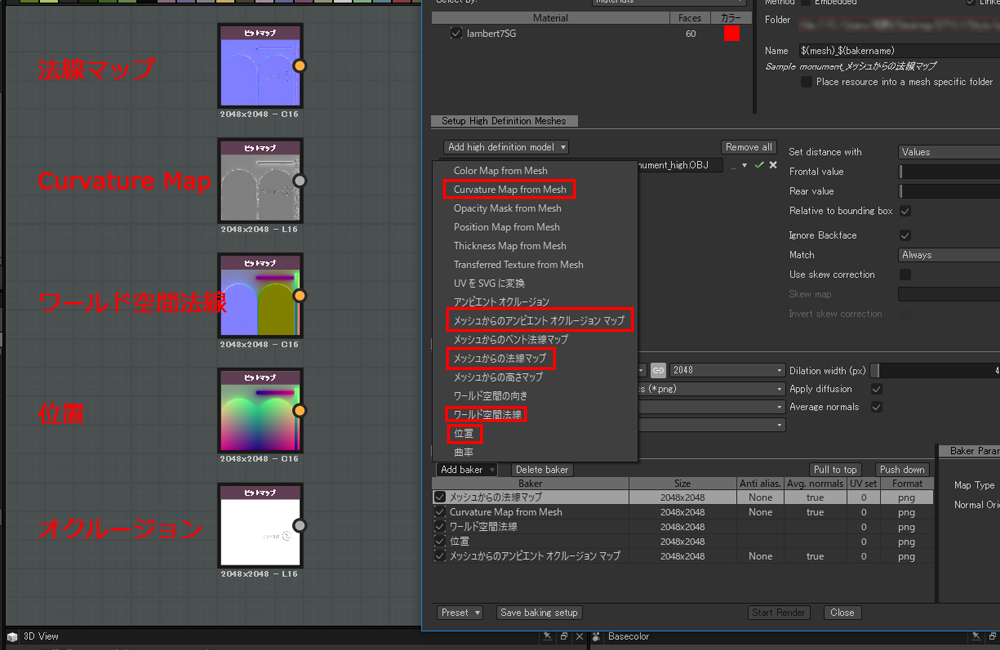Toggle the lambert7SG material checkbox
Screen dimensions: 1000x650
(455, 33)
